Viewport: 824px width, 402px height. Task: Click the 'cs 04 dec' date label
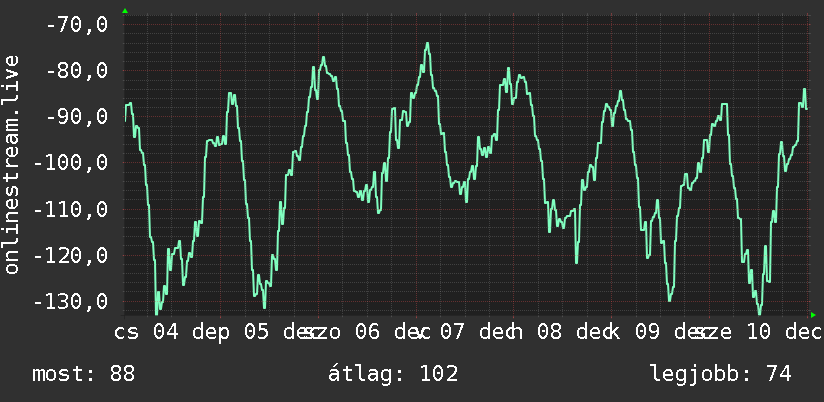click(x=172, y=332)
